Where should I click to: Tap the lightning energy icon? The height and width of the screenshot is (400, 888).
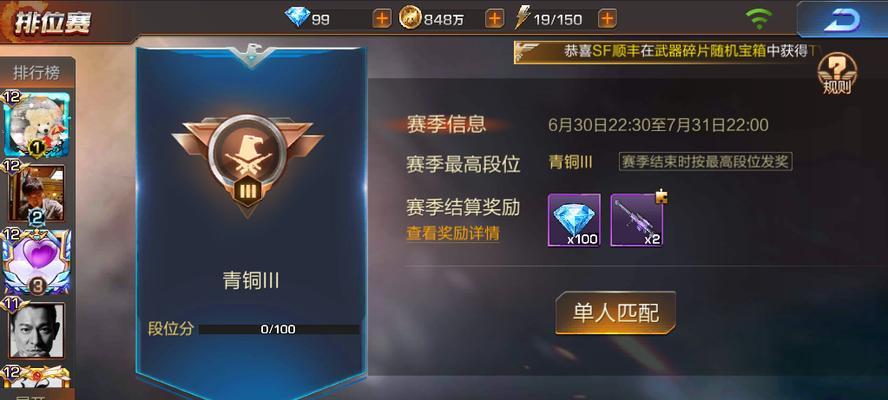click(522, 18)
